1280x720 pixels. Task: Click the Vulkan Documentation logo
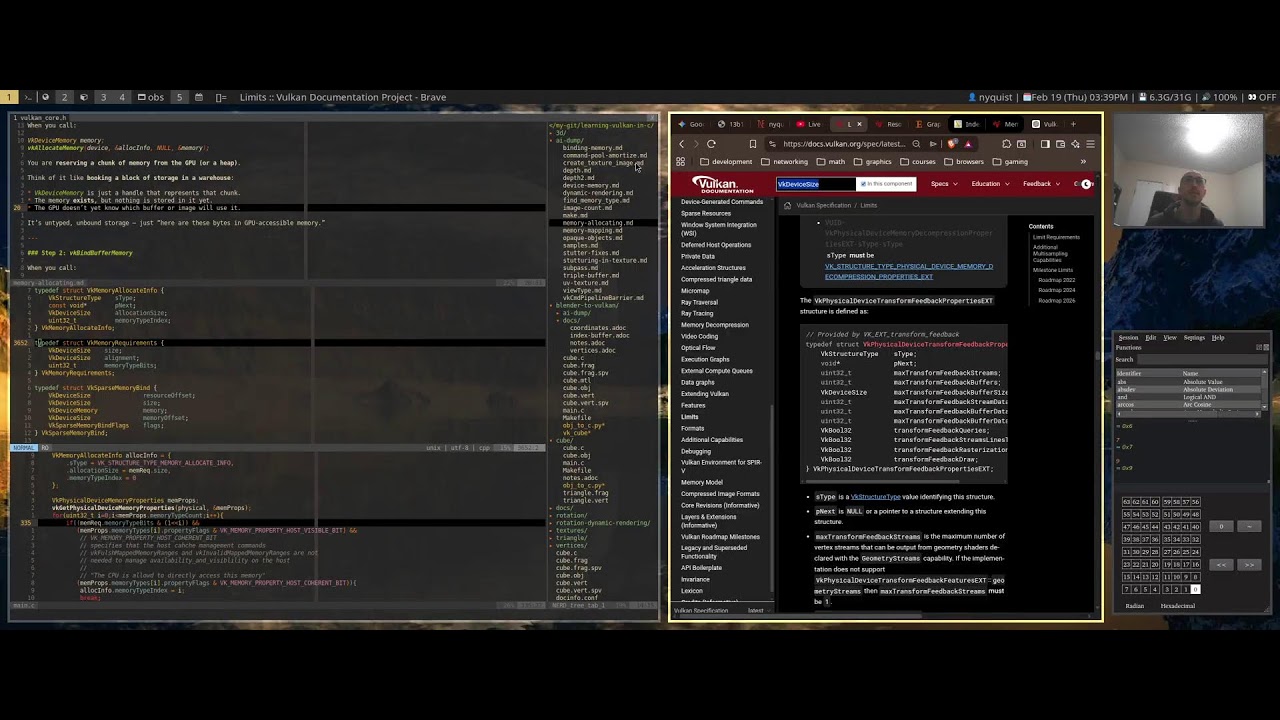click(722, 185)
